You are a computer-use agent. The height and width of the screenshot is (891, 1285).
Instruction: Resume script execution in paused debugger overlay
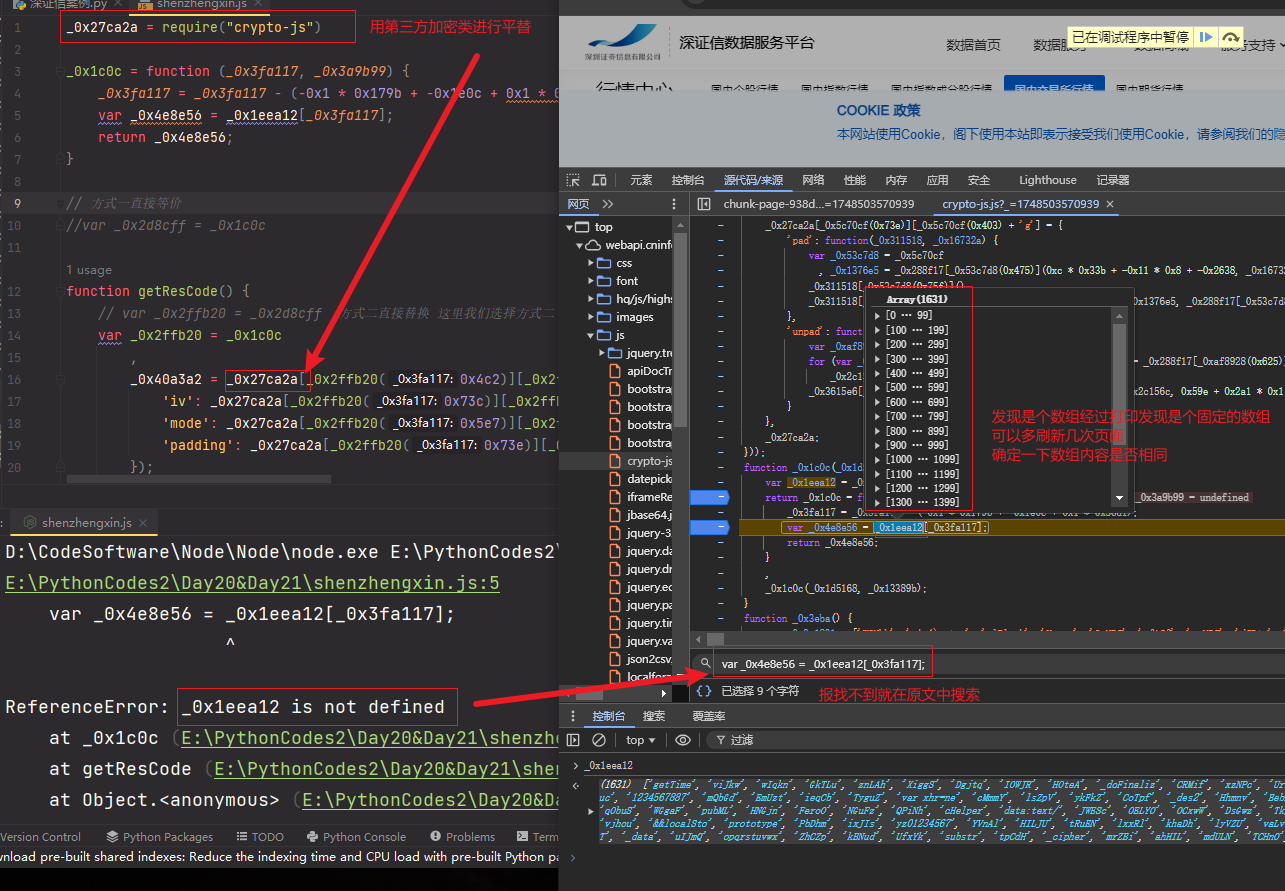1206,37
